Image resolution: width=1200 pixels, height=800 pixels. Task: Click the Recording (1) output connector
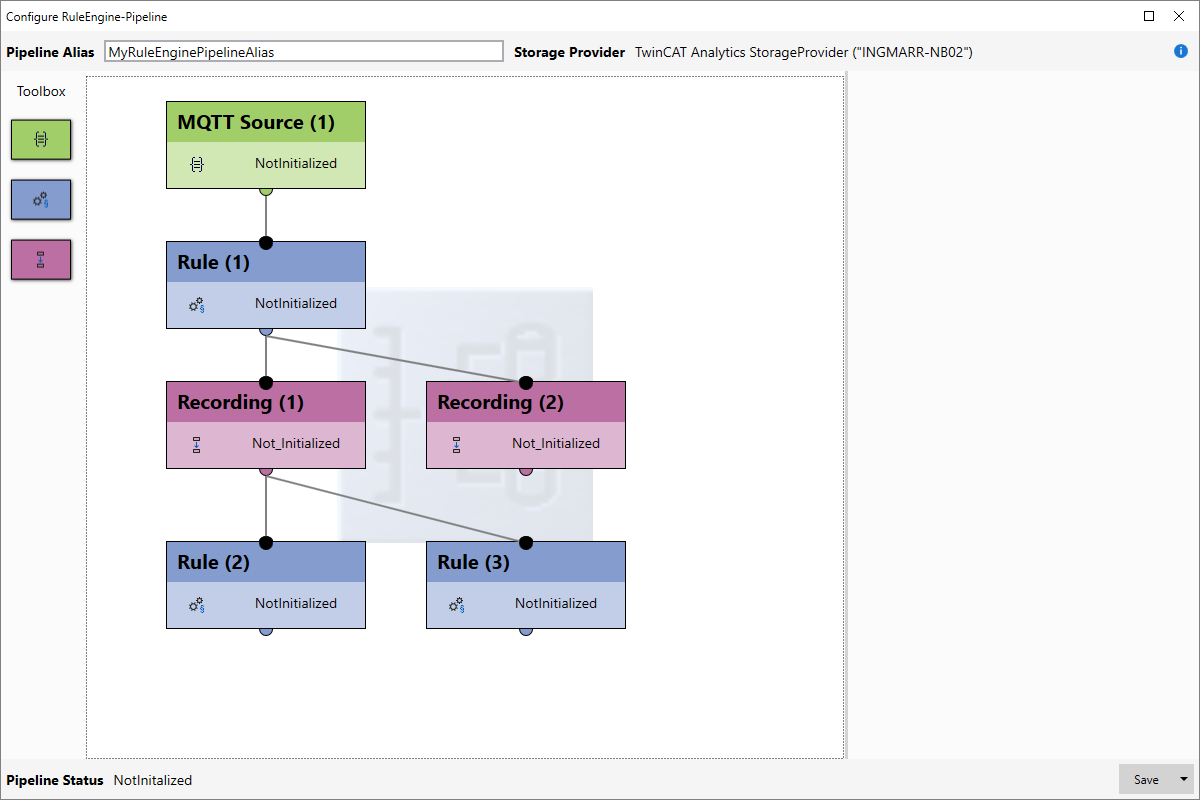coord(266,470)
